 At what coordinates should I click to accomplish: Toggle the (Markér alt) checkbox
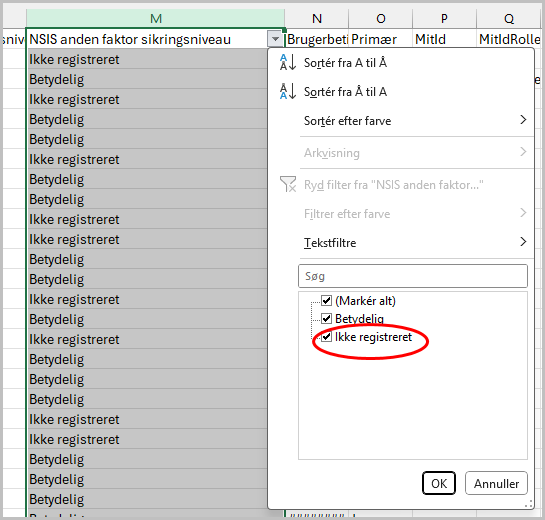[x=326, y=300]
